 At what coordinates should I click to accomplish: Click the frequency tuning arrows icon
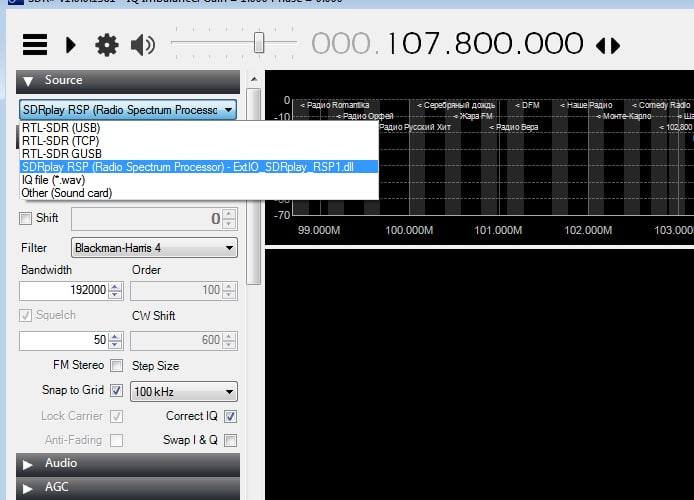click(608, 46)
